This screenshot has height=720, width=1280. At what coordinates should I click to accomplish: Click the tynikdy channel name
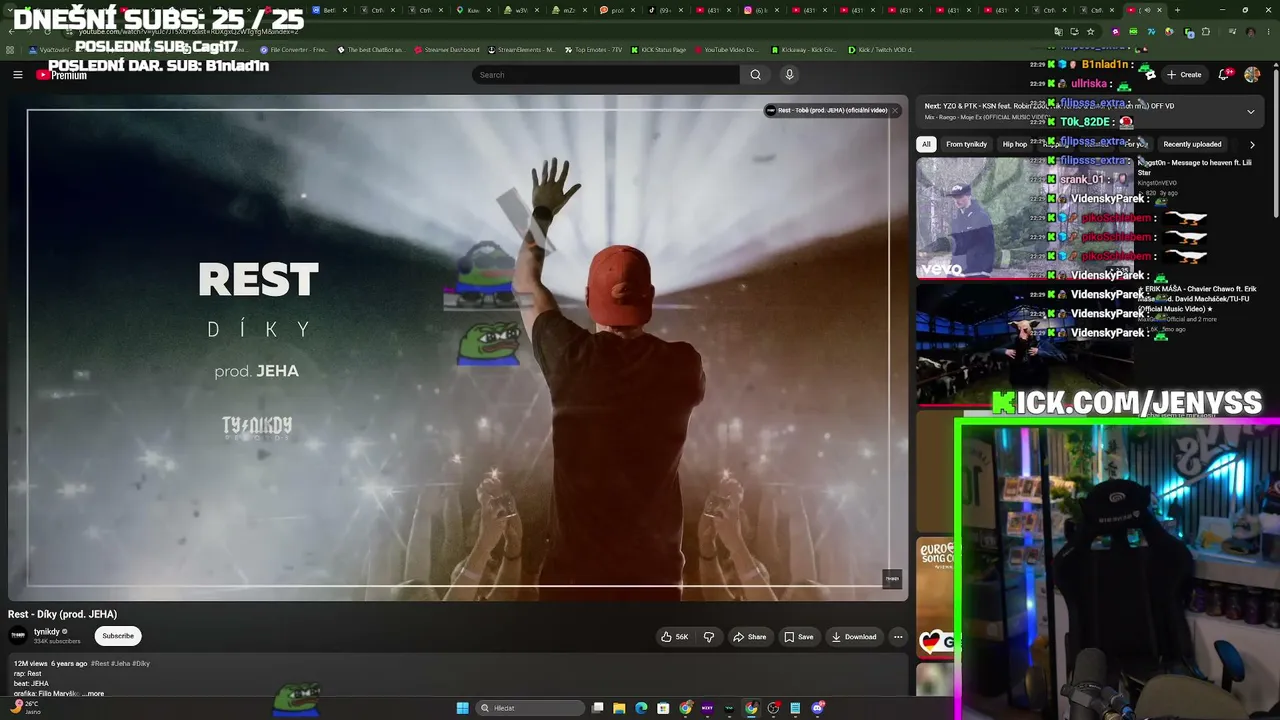[x=46, y=632]
